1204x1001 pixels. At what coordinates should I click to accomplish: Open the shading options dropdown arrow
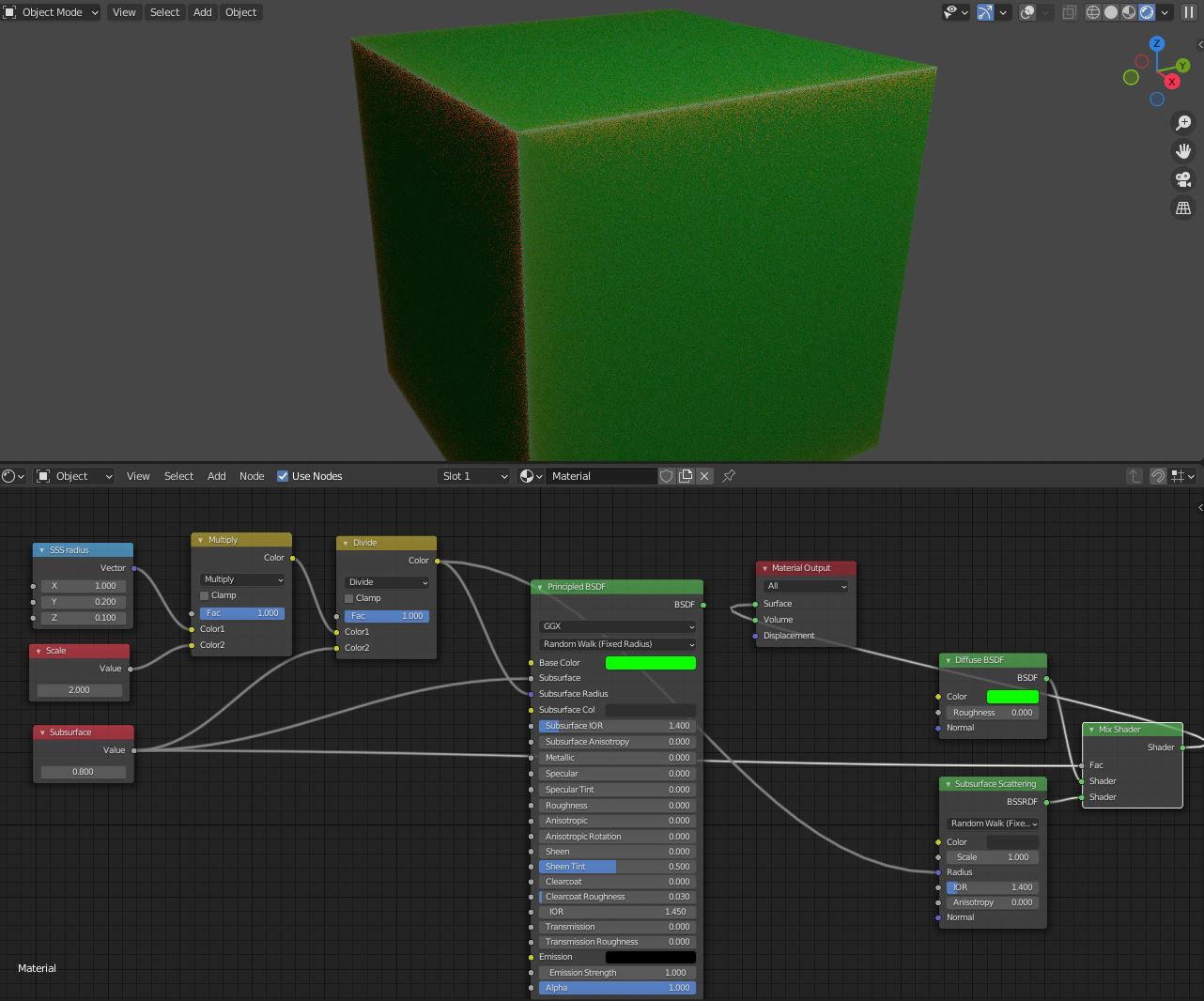[1165, 12]
